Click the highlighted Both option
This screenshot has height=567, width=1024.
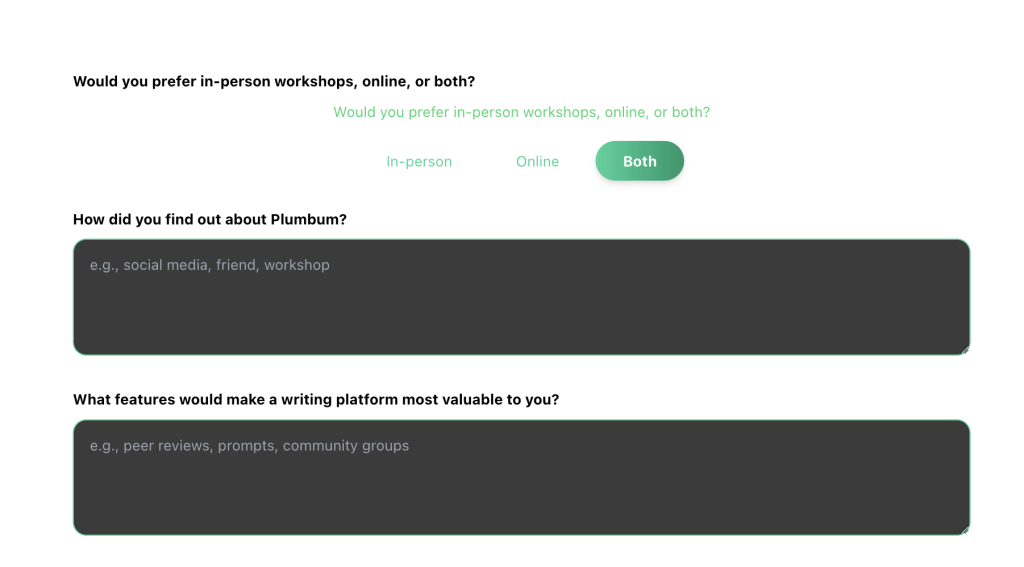click(x=639, y=161)
